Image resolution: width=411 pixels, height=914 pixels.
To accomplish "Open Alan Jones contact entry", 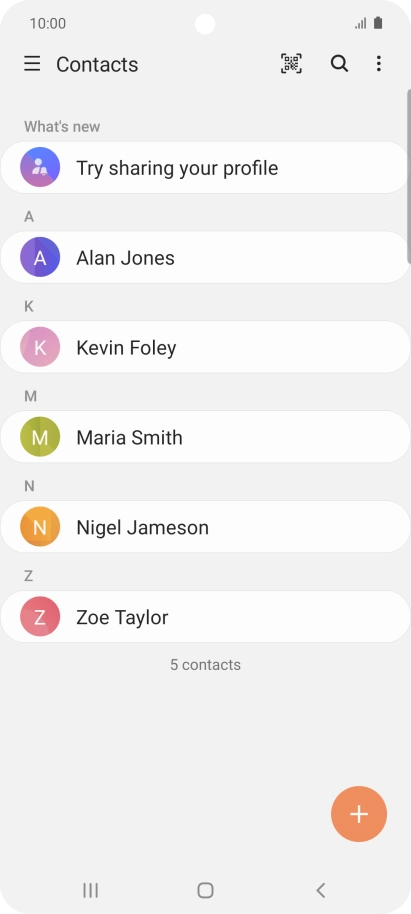I will tap(205, 257).
